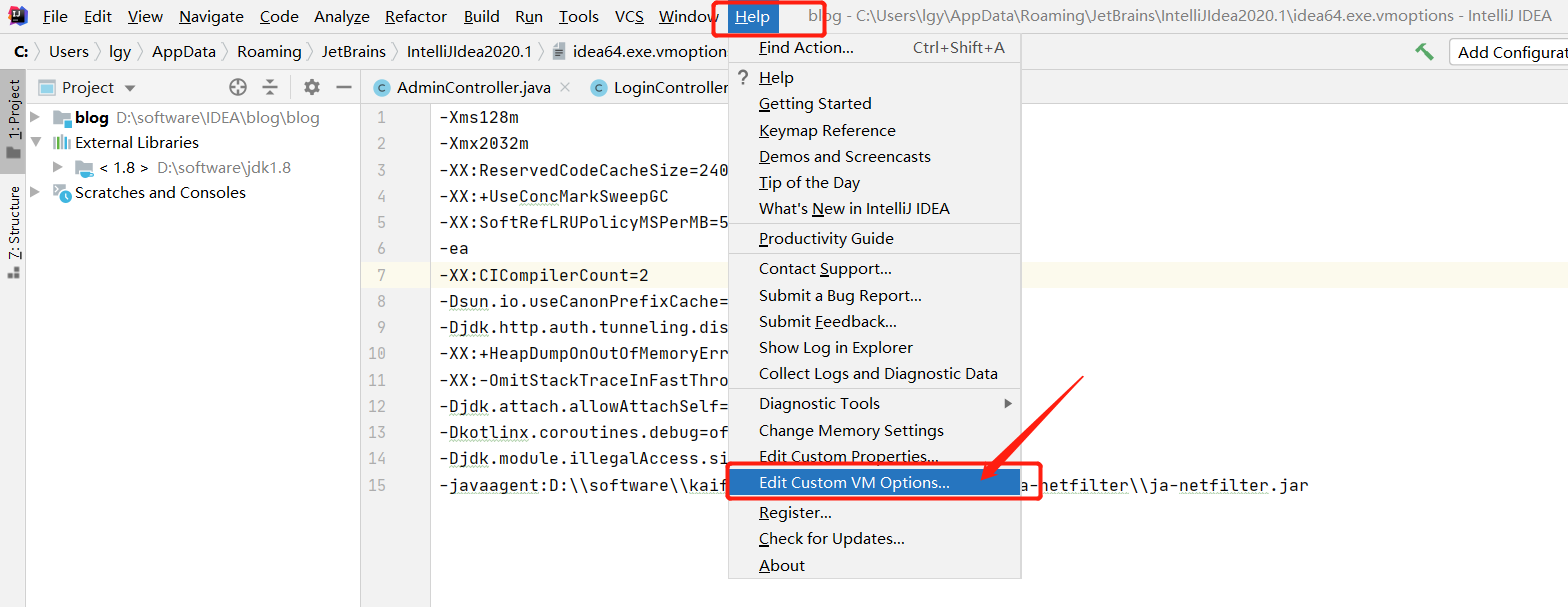The width and height of the screenshot is (1568, 607).
Task: Open Keymap Reference
Action: coord(874,131)
